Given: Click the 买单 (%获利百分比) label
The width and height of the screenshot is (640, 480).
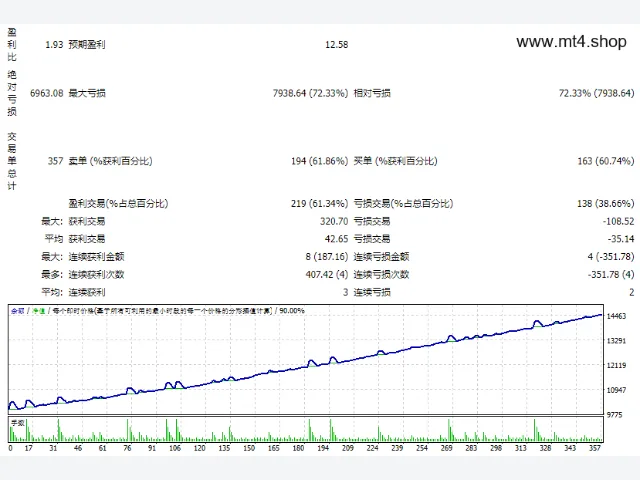Looking at the screenshot, I should pos(395,161).
